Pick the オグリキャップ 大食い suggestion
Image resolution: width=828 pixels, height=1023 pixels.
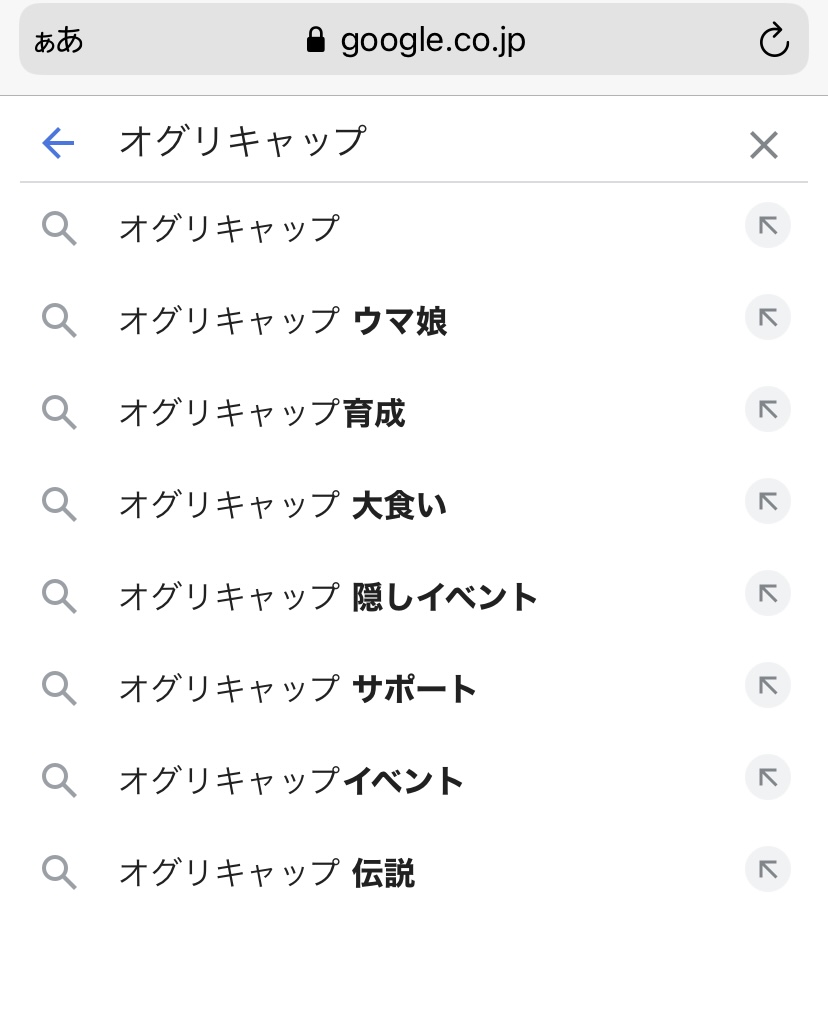(x=282, y=505)
